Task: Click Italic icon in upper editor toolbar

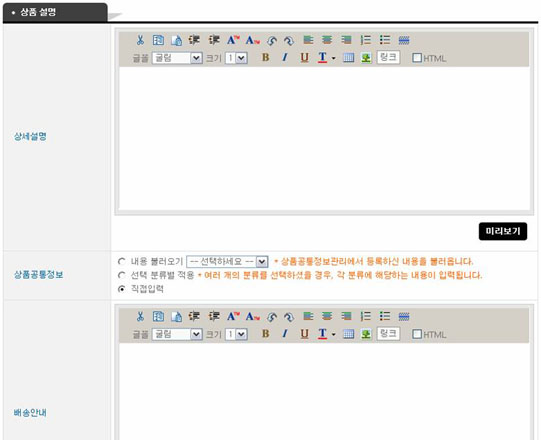Action: (x=285, y=57)
